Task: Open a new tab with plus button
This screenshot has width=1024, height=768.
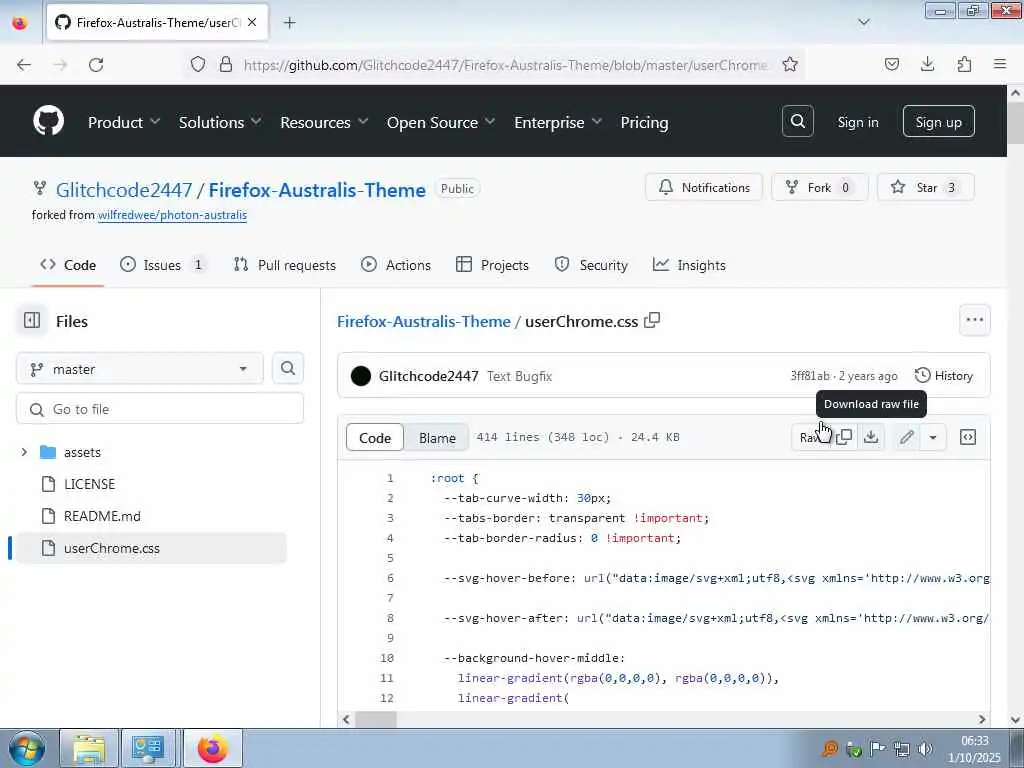Action: (x=289, y=23)
